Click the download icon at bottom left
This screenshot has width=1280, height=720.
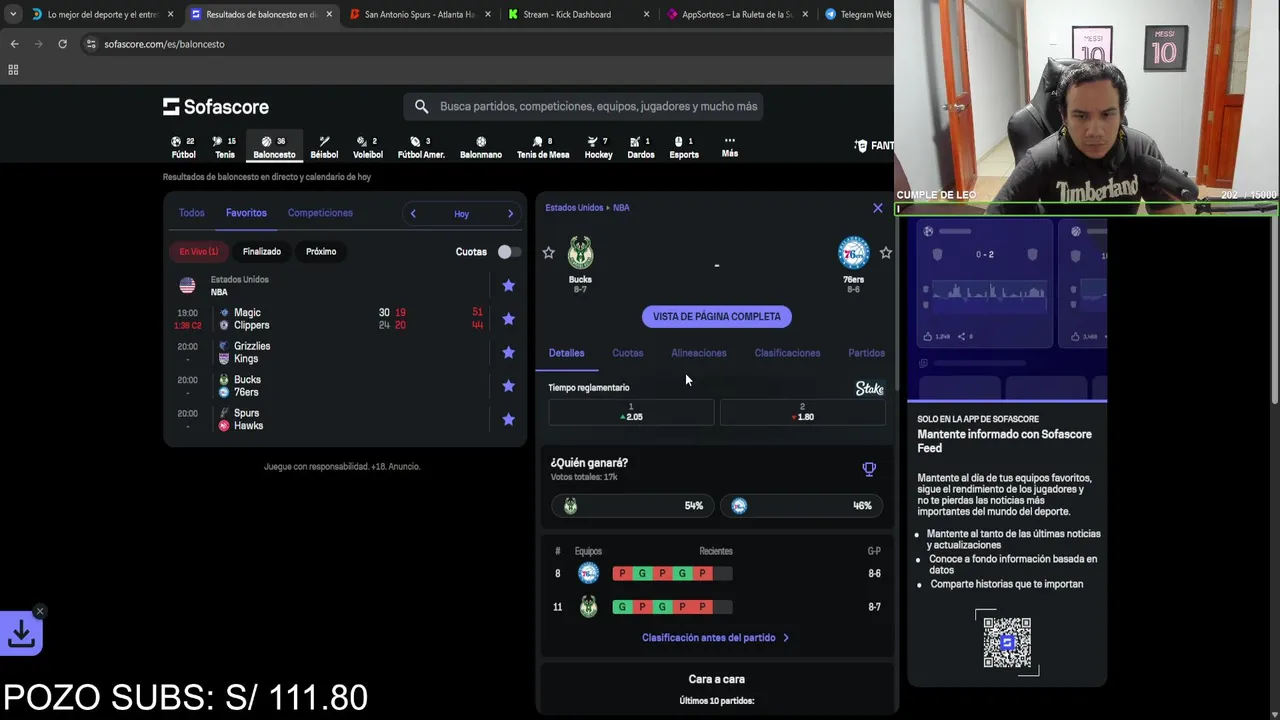click(x=21, y=633)
